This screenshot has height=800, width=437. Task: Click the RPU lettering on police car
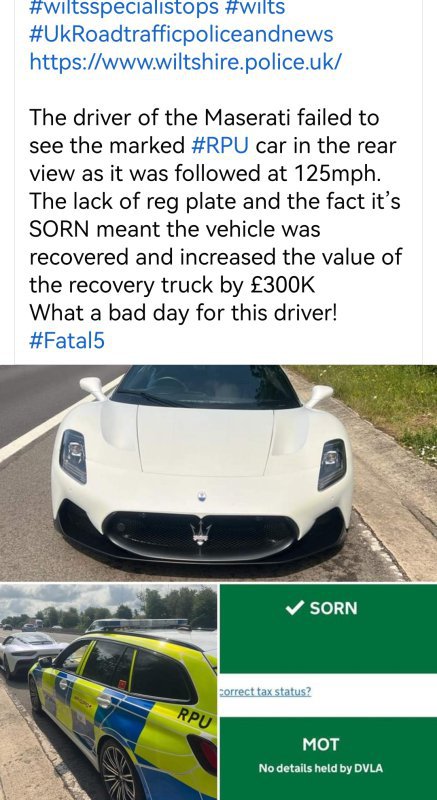pos(194,718)
